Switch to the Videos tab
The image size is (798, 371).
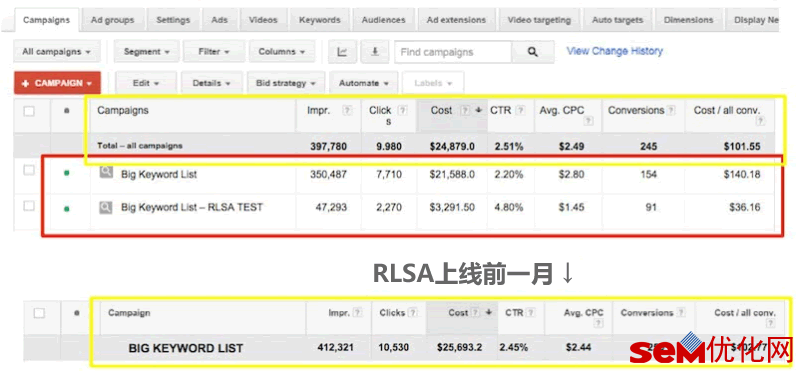point(263,20)
